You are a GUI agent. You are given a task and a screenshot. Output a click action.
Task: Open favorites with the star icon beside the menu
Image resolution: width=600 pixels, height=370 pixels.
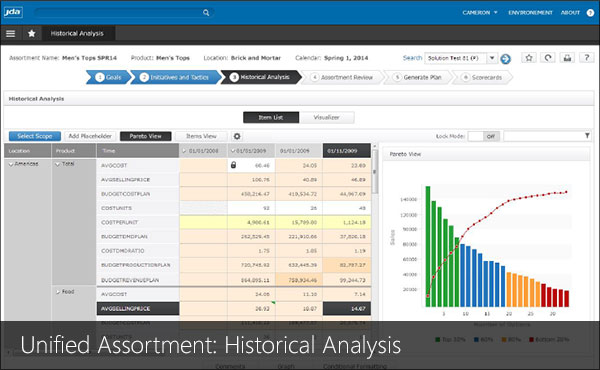pyautogui.click(x=32, y=34)
